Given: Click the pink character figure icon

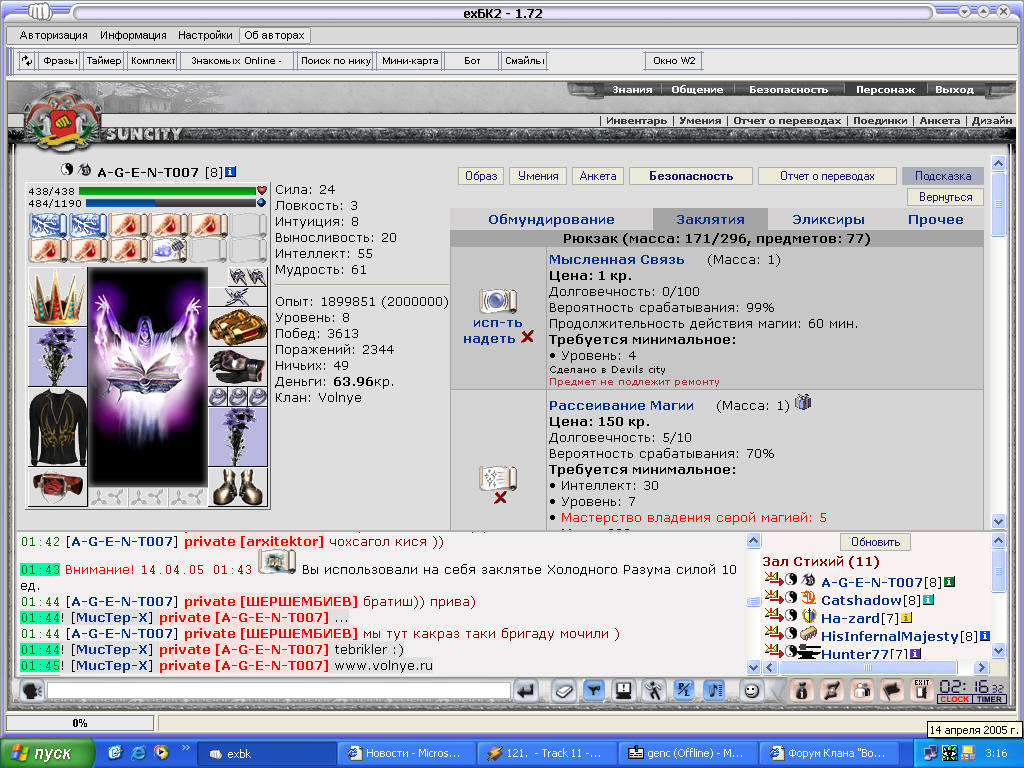Looking at the screenshot, I should point(802,690).
